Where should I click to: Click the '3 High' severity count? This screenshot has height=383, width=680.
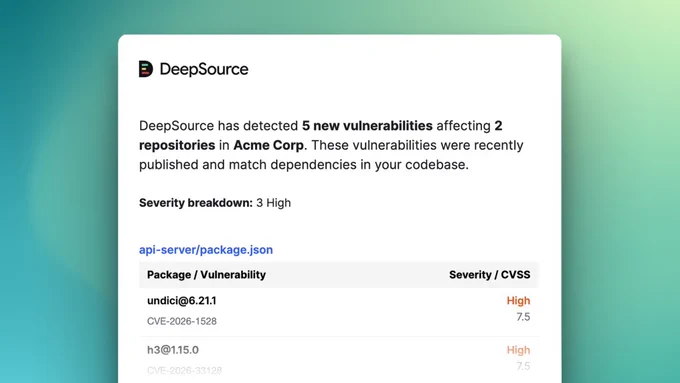(x=274, y=203)
